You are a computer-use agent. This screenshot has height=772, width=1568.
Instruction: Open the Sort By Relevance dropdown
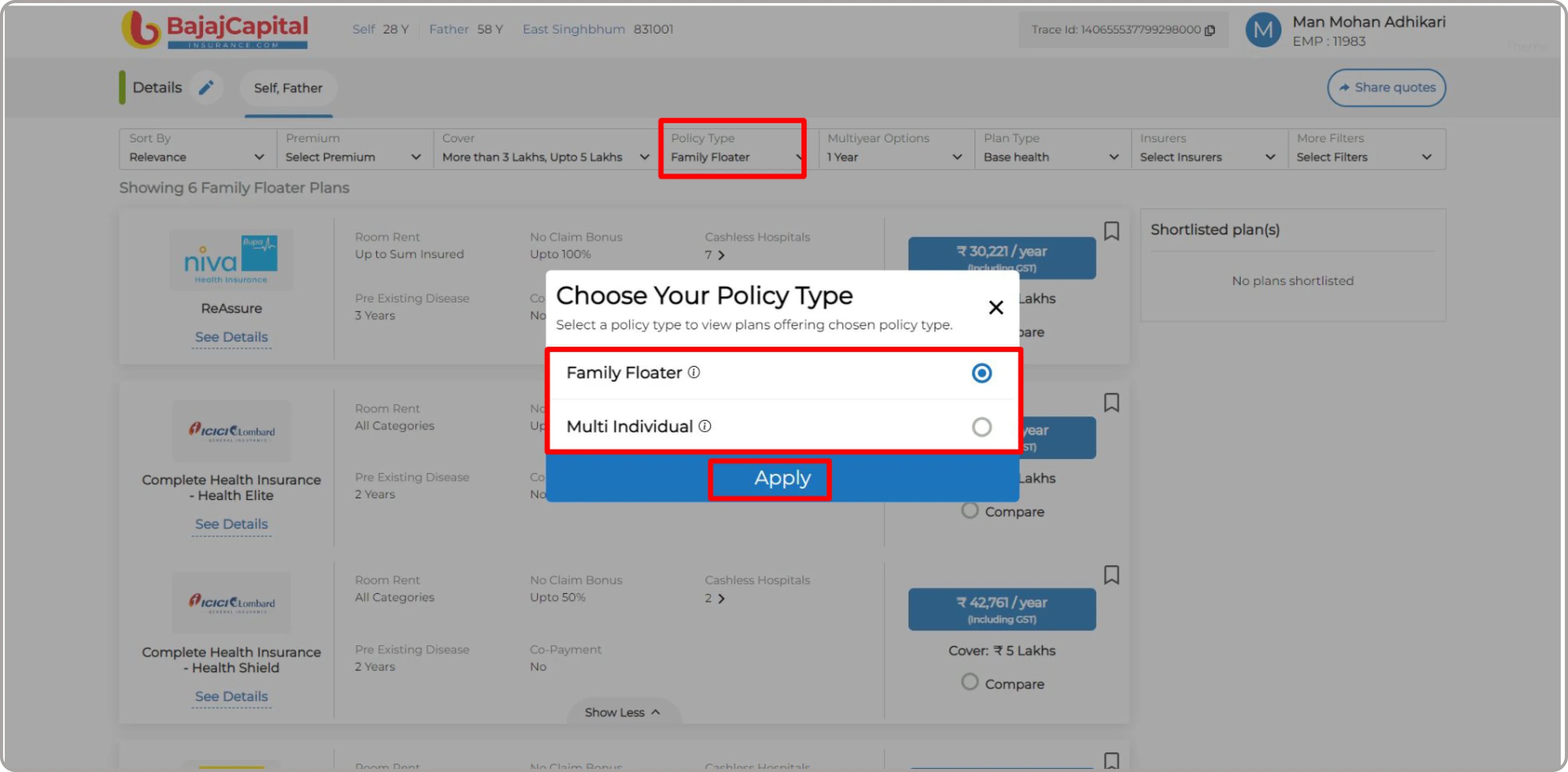point(198,149)
